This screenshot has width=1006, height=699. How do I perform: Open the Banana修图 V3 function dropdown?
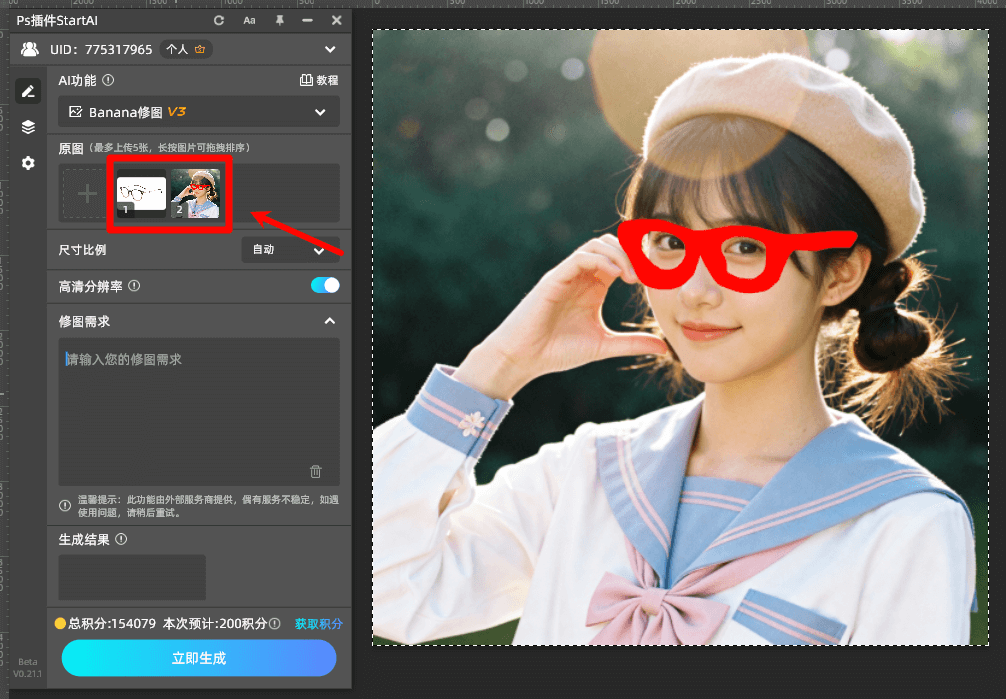point(199,112)
